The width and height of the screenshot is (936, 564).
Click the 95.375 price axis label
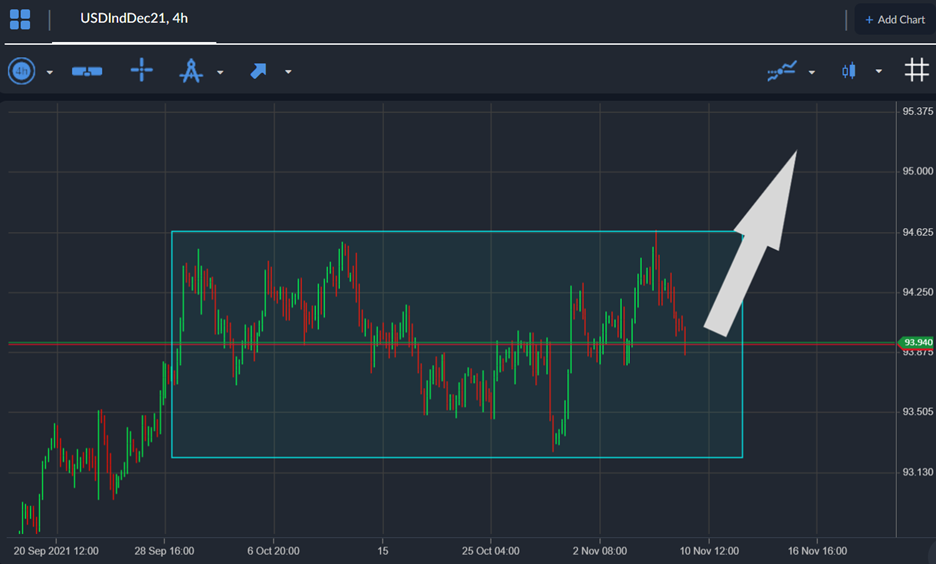(917, 111)
